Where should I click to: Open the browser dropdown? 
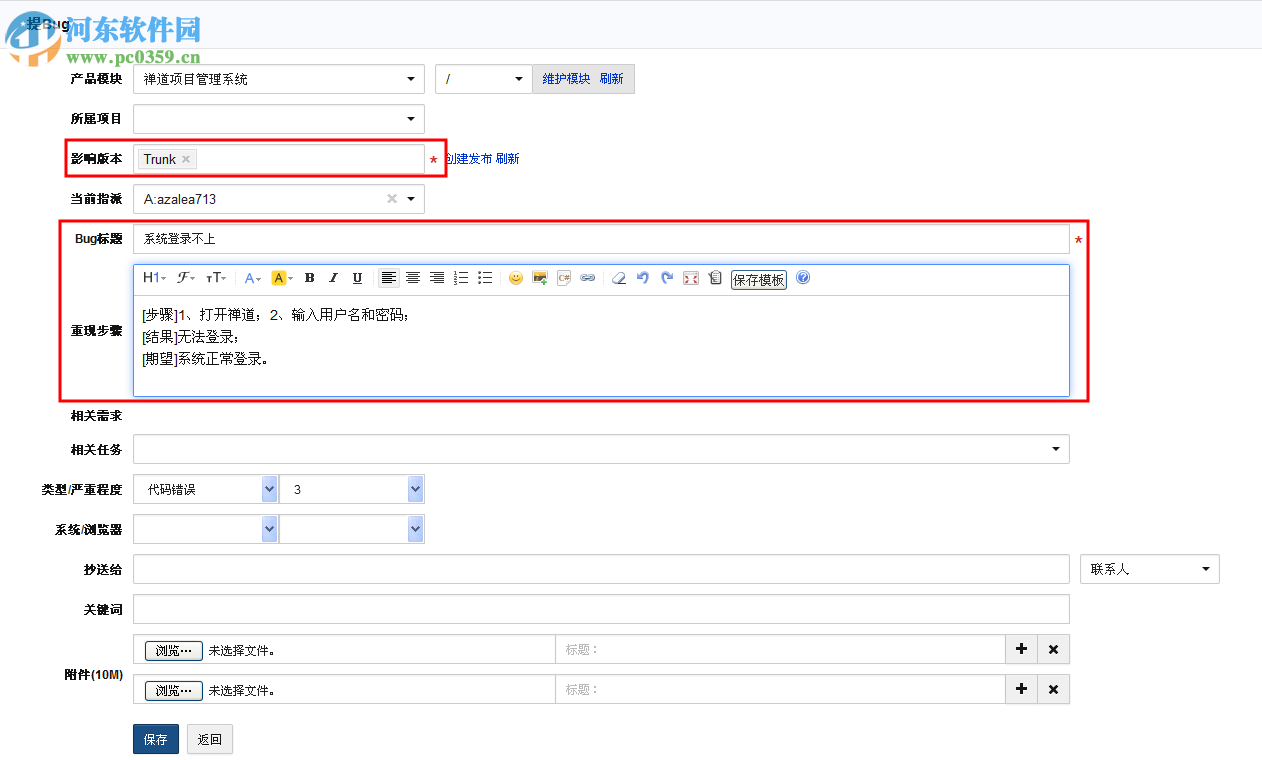click(x=352, y=529)
